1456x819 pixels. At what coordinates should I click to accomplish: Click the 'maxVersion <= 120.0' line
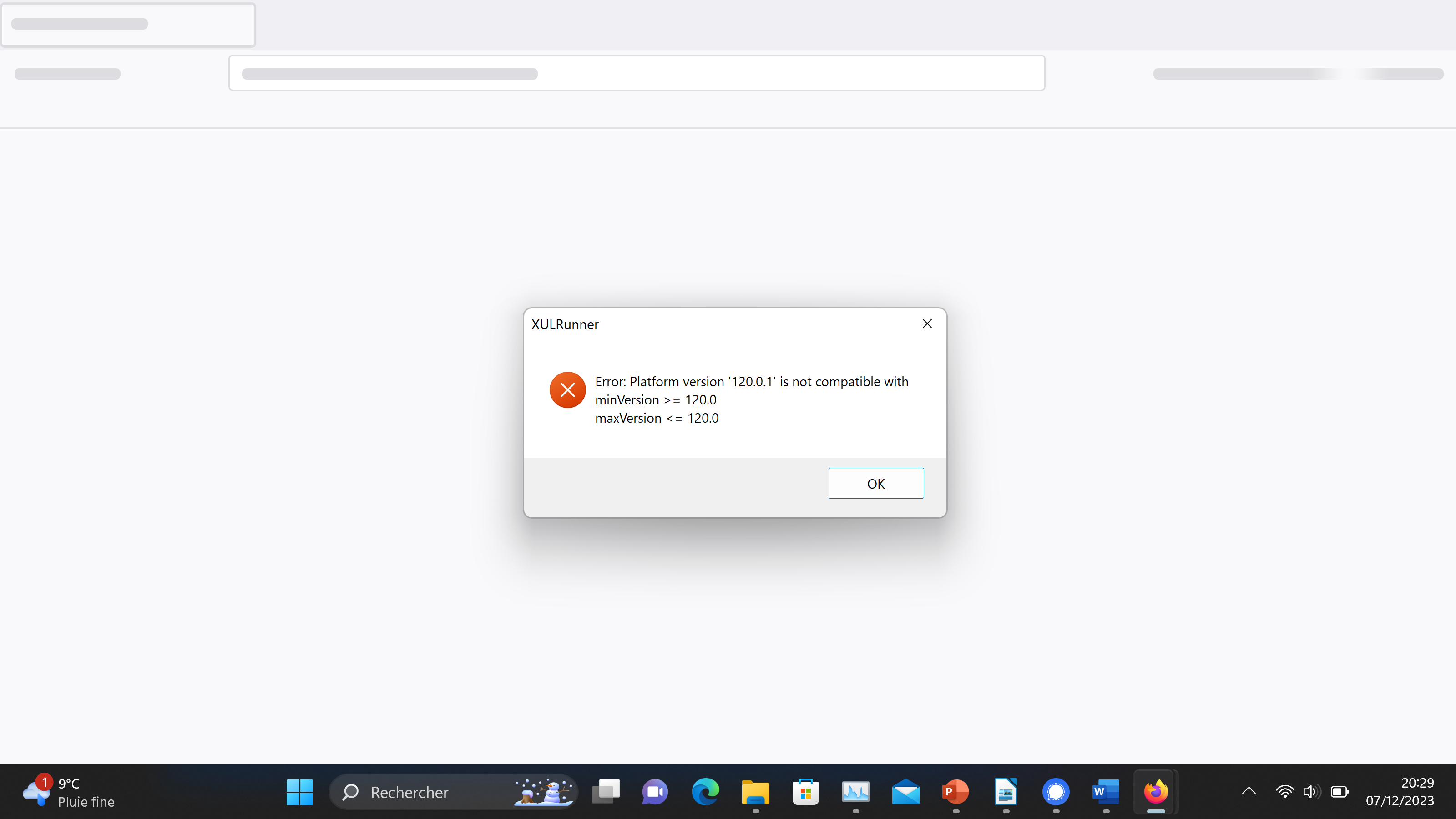click(657, 418)
